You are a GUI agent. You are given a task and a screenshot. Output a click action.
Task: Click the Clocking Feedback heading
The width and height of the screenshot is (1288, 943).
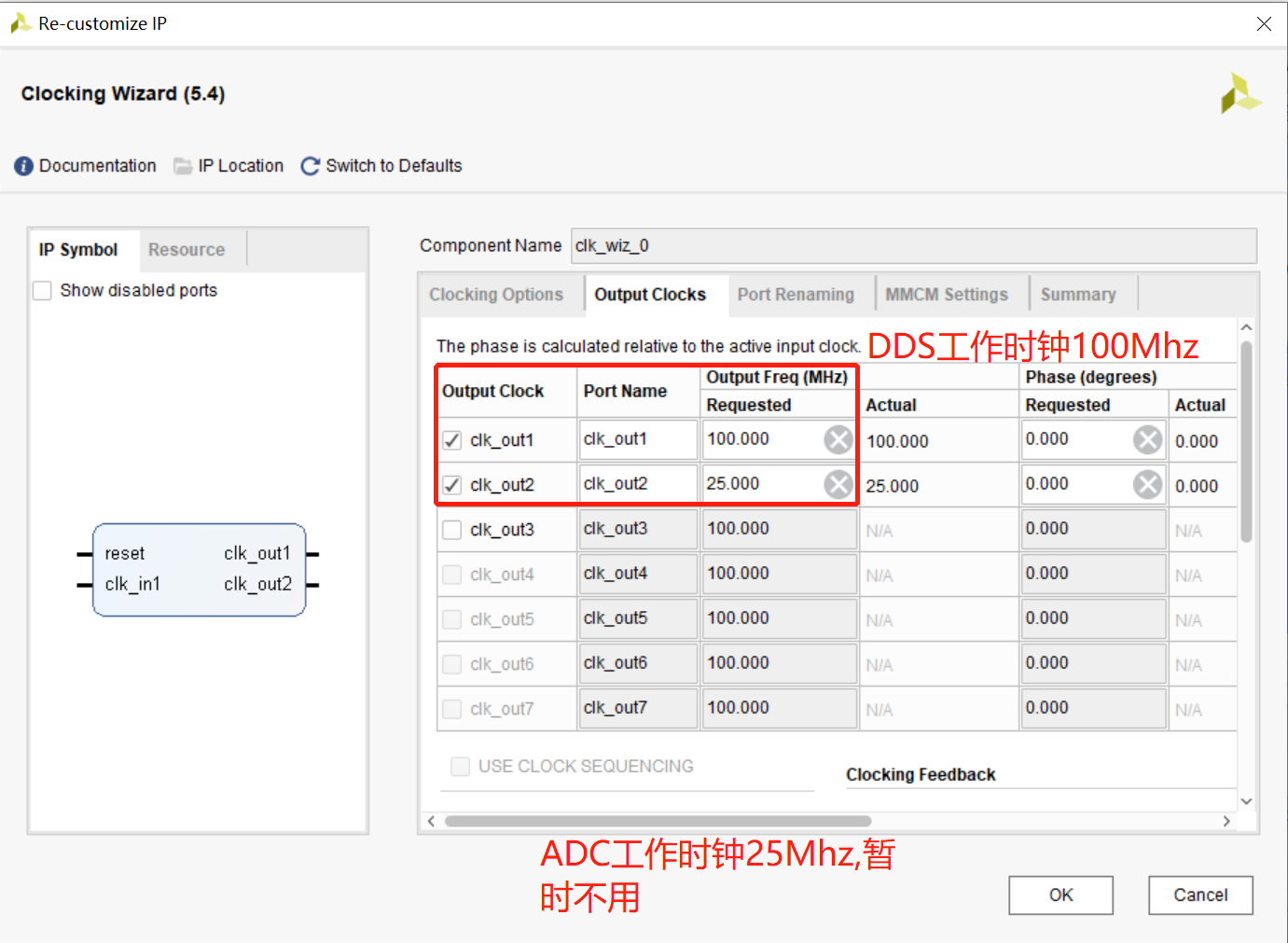(921, 775)
